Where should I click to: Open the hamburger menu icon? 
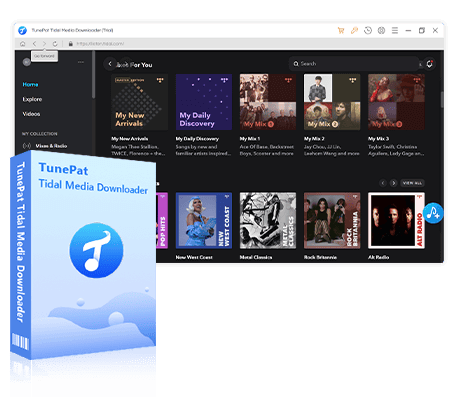click(395, 30)
